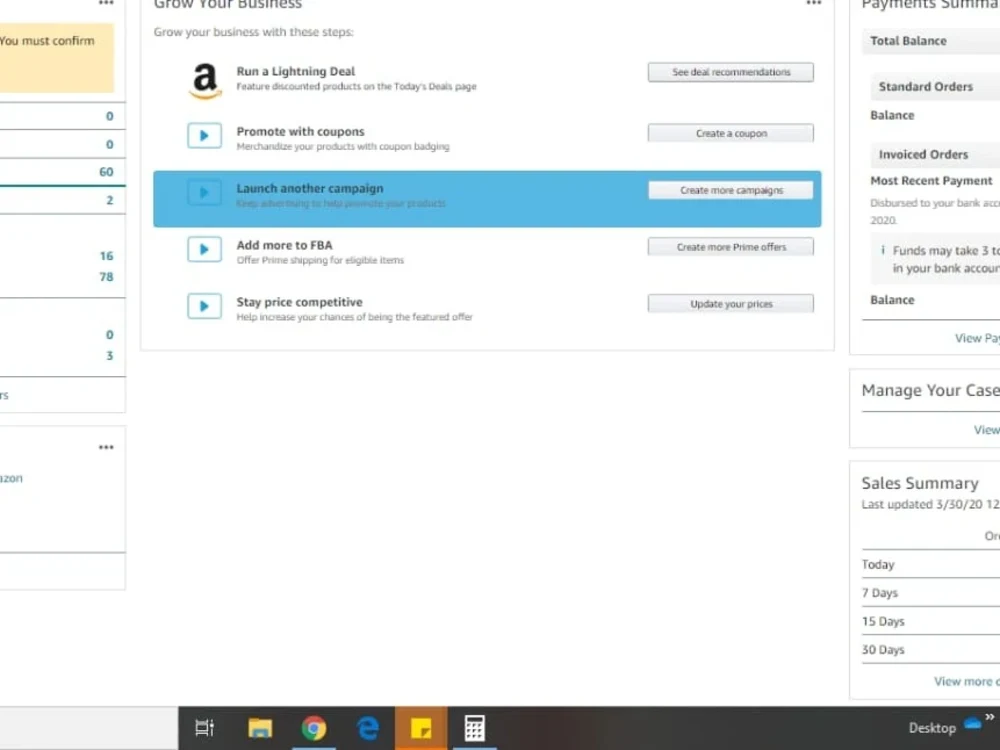Viewport: 1000px width, 750px height.
Task: Click the Feature discounted products description text
Action: click(x=357, y=86)
